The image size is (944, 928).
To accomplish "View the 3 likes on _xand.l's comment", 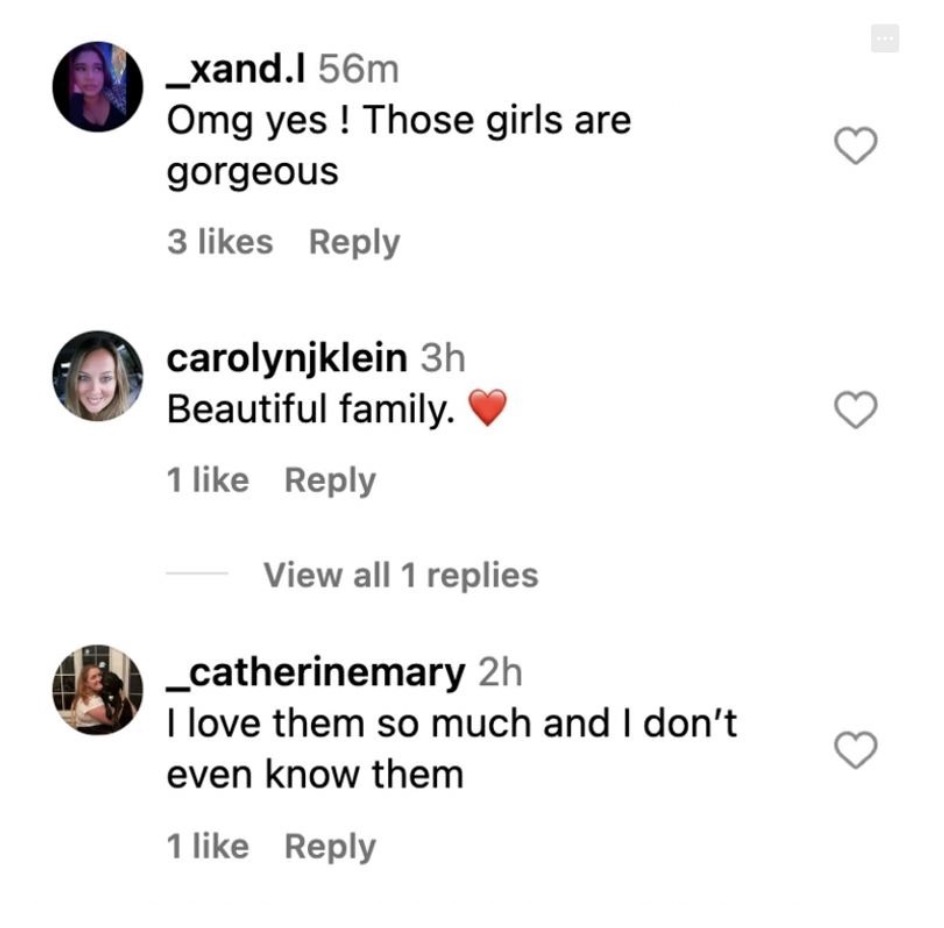I will [x=219, y=242].
